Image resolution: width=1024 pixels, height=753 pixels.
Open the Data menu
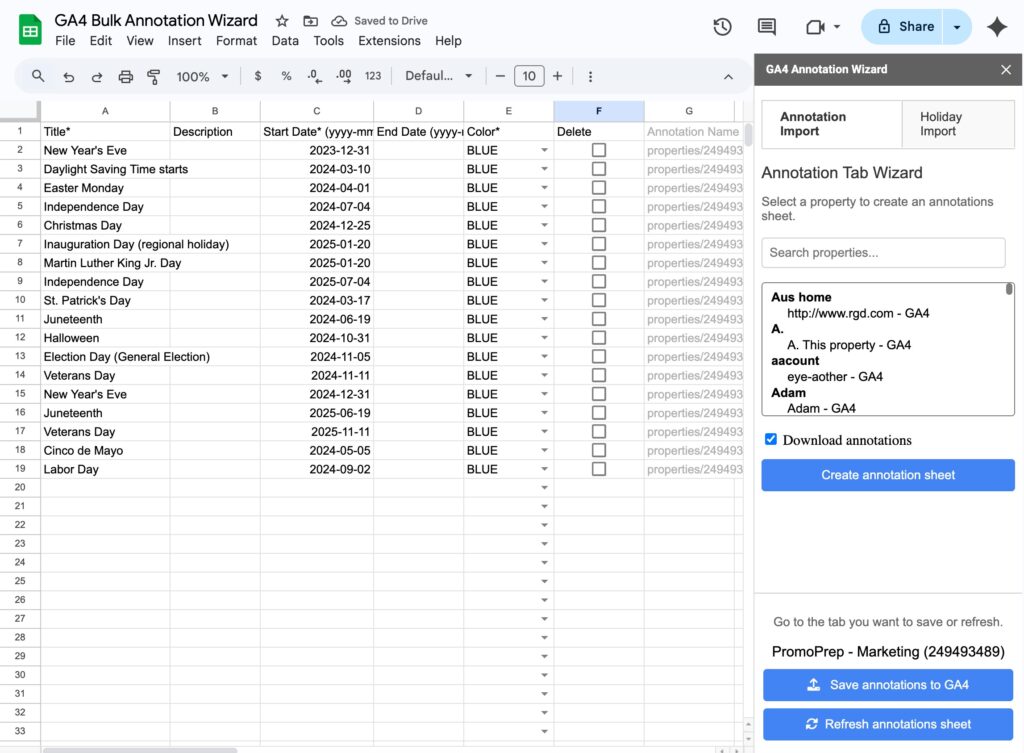coord(285,41)
